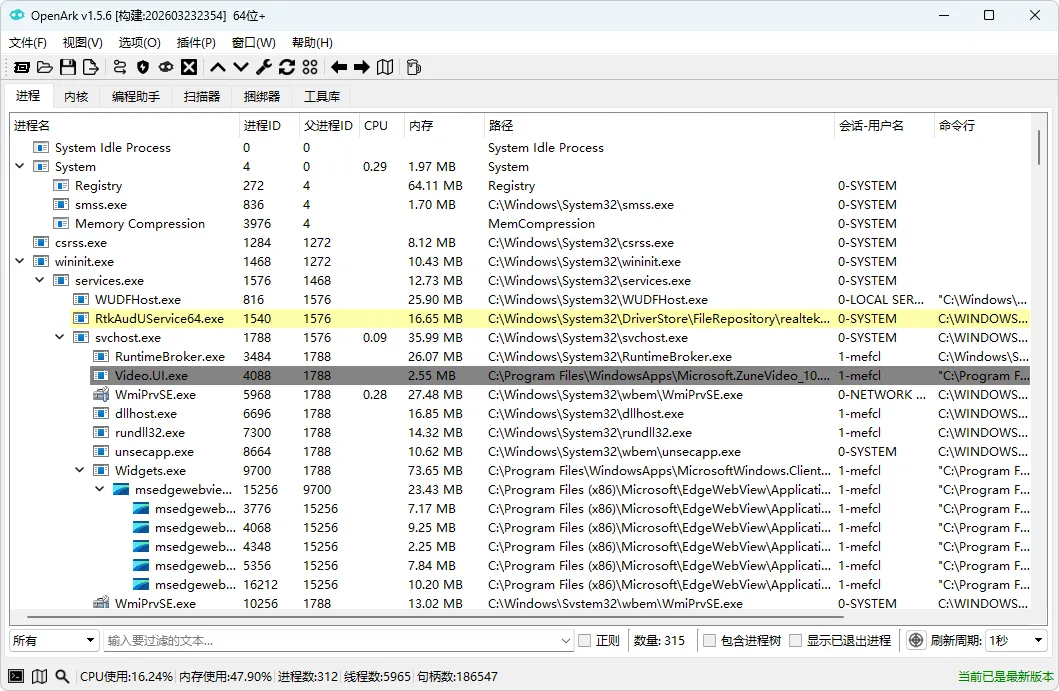Click the map icon in status bar
The height and width of the screenshot is (691, 1059).
pos(40,676)
